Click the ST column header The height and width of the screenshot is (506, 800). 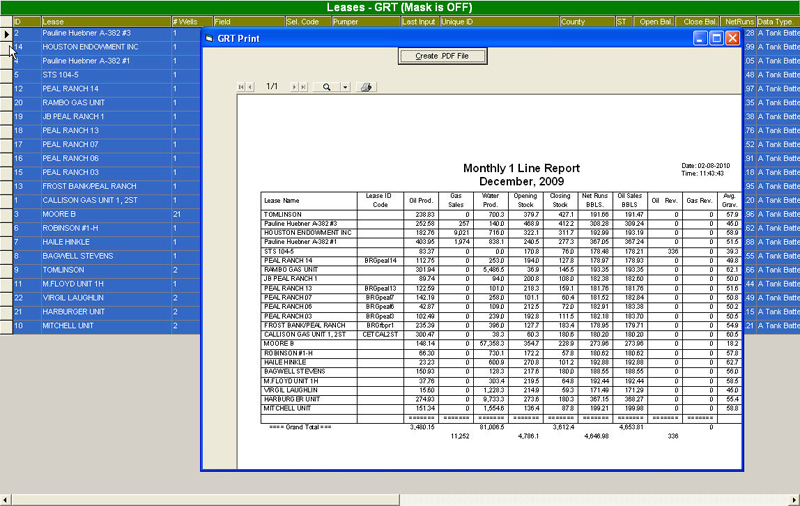624,21
